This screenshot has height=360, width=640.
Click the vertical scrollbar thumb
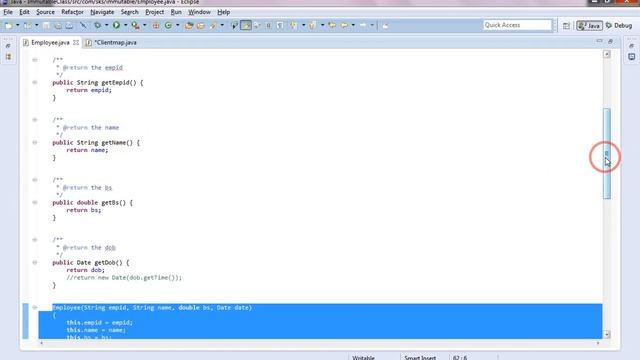coord(607,153)
